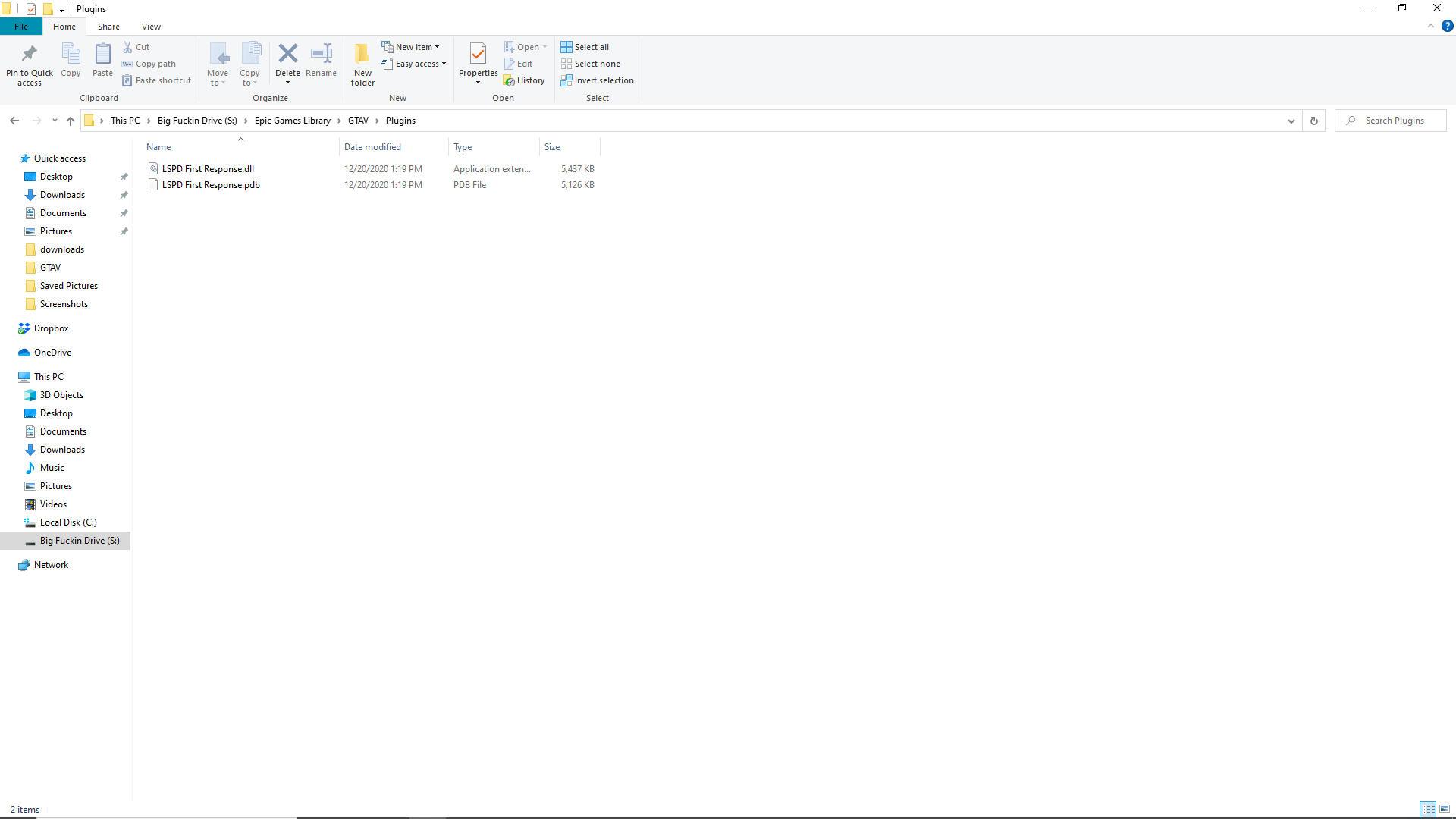Click the New folder icon
This screenshot has width=1456, height=819.
[362, 54]
